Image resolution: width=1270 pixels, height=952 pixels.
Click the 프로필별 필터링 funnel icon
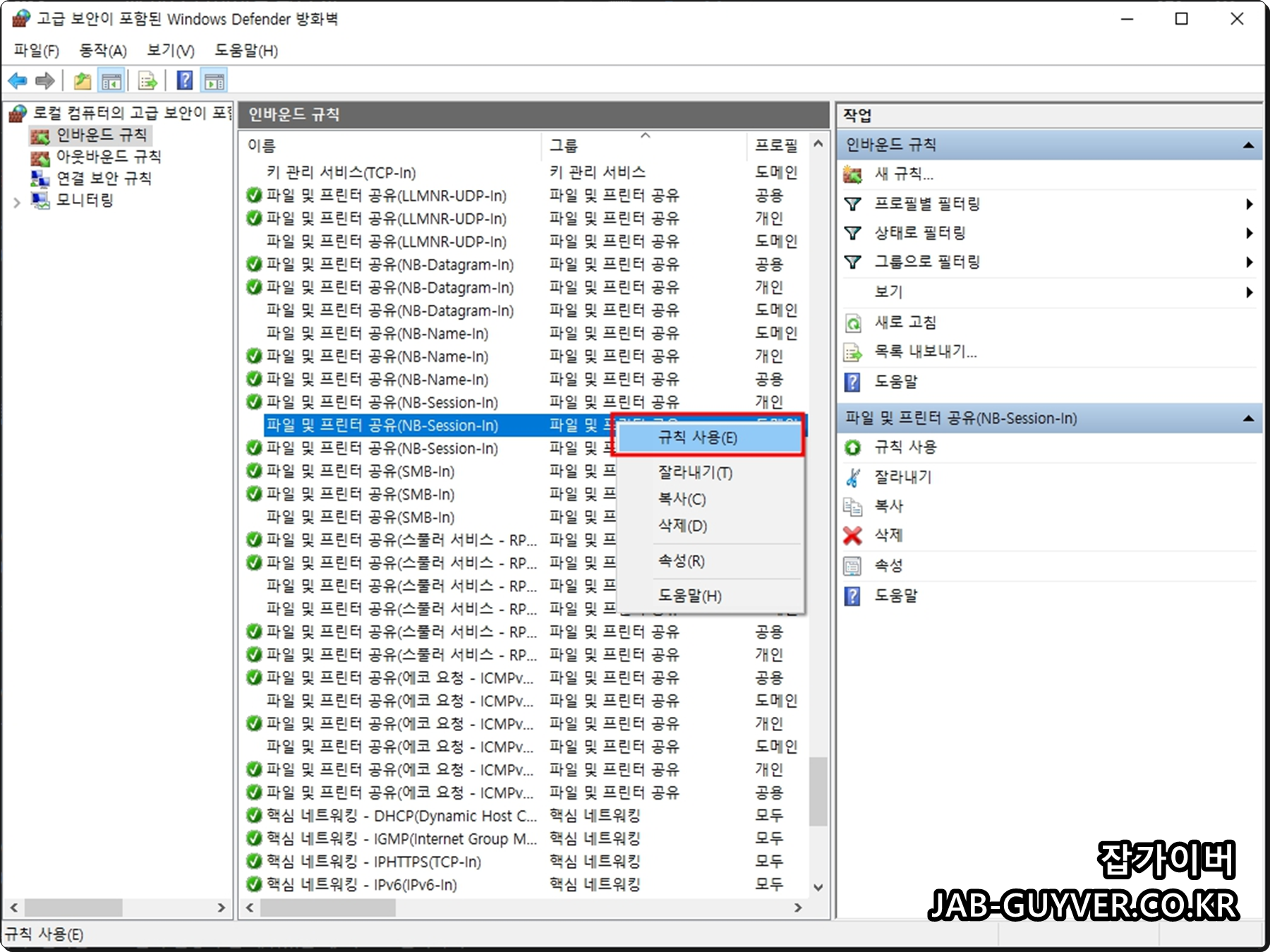click(853, 204)
